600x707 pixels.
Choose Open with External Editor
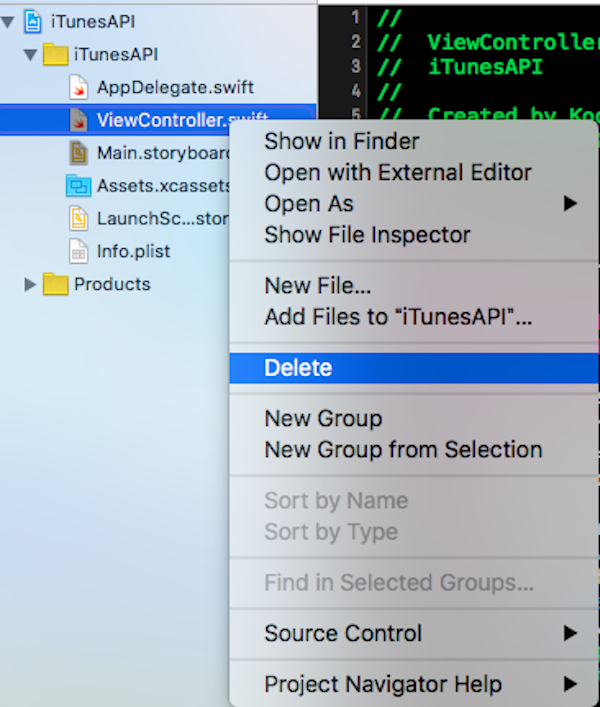(x=414, y=173)
